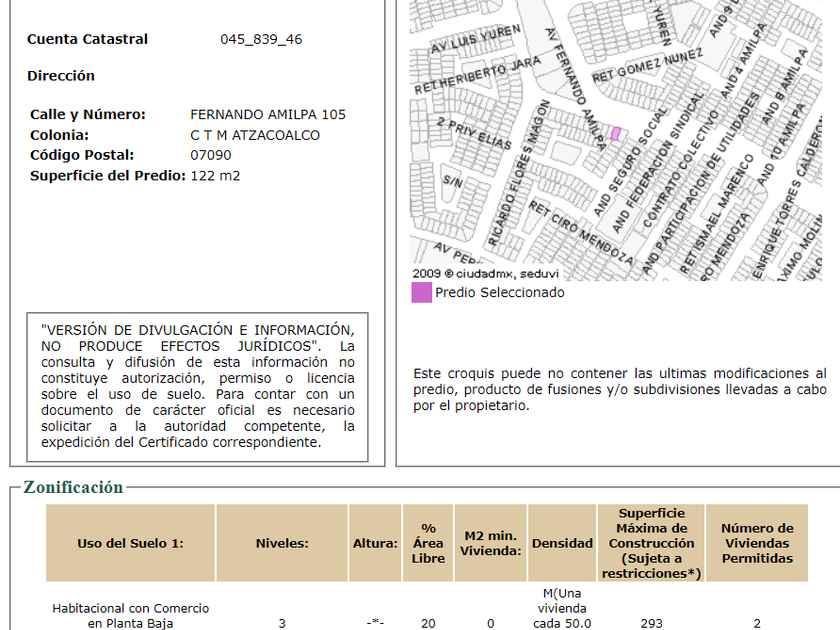Viewport: 840px width, 630px height.
Task: Click the 'Densidad' column header
Action: pos(562,543)
